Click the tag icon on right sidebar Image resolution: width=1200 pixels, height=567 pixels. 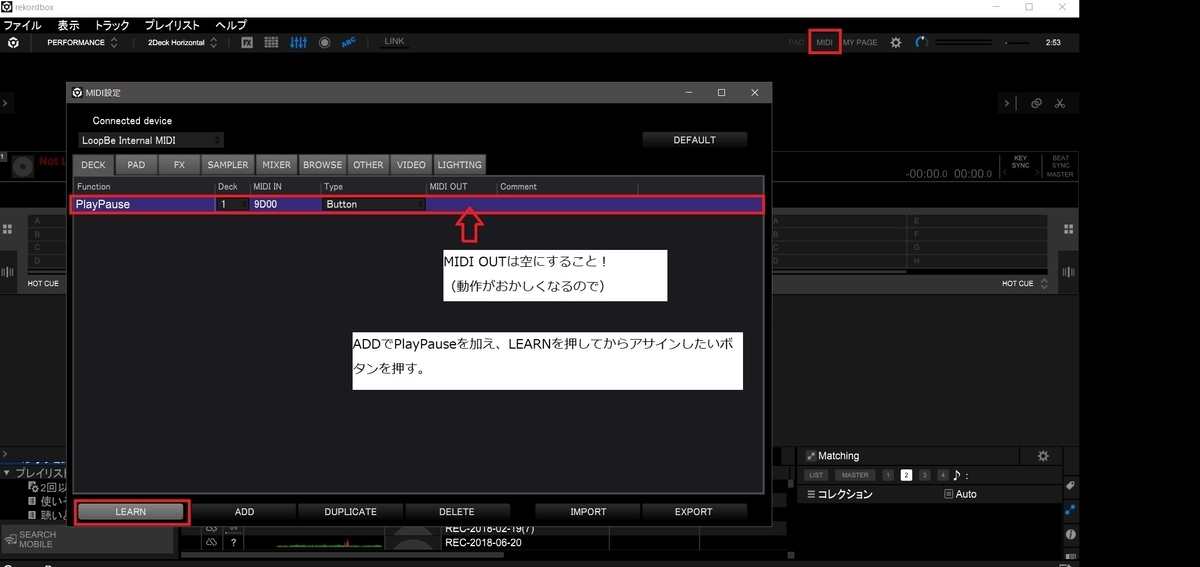(x=1070, y=485)
